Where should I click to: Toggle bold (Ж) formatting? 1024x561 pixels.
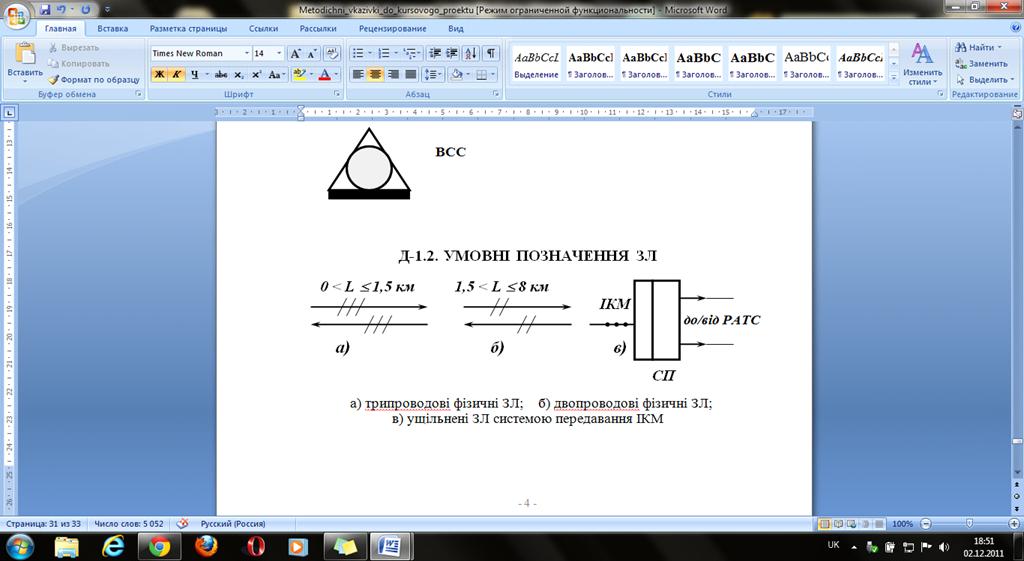pos(159,74)
